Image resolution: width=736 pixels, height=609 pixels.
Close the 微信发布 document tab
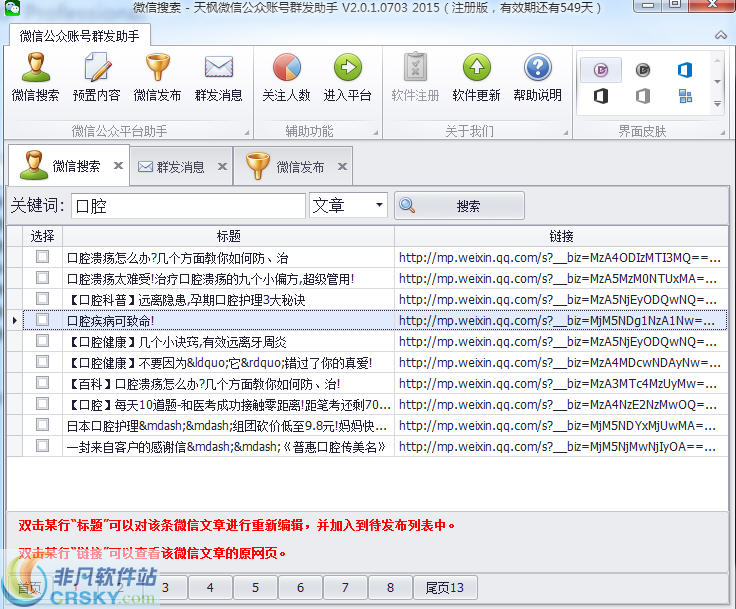343,166
